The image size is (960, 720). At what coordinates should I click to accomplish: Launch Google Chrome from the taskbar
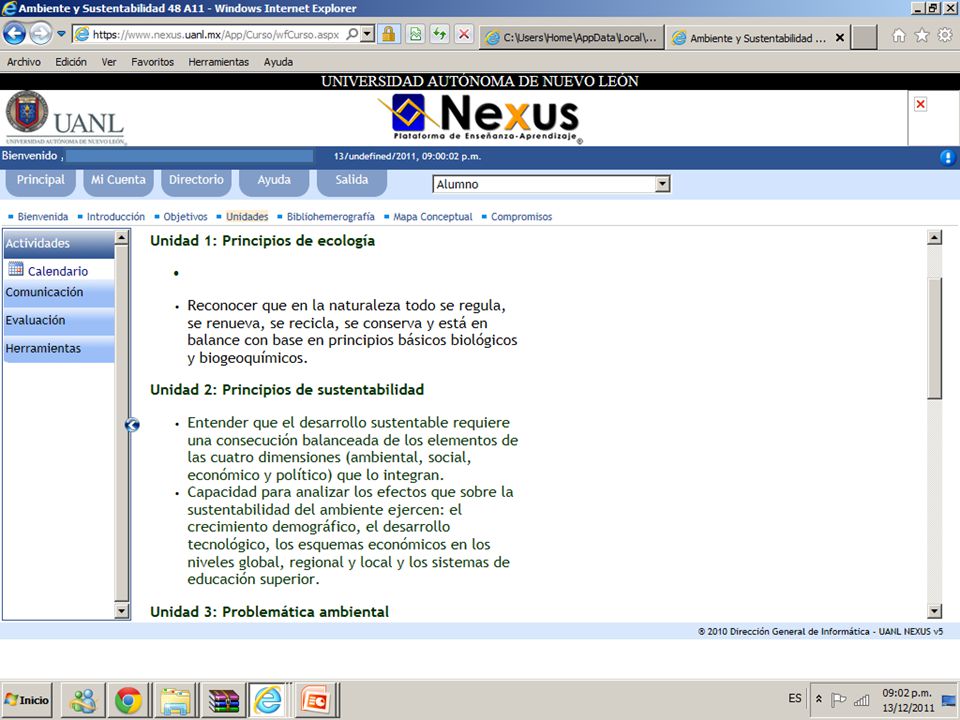point(128,700)
